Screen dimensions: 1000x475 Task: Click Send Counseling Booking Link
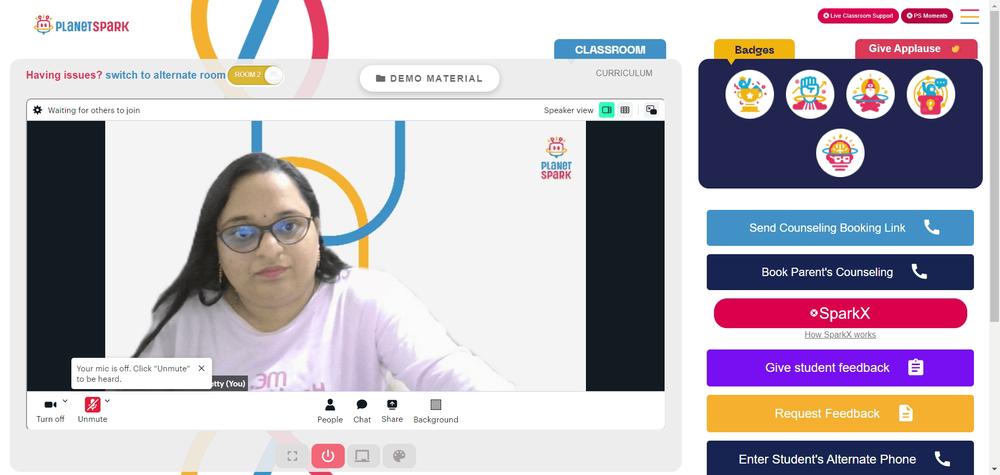(x=840, y=228)
